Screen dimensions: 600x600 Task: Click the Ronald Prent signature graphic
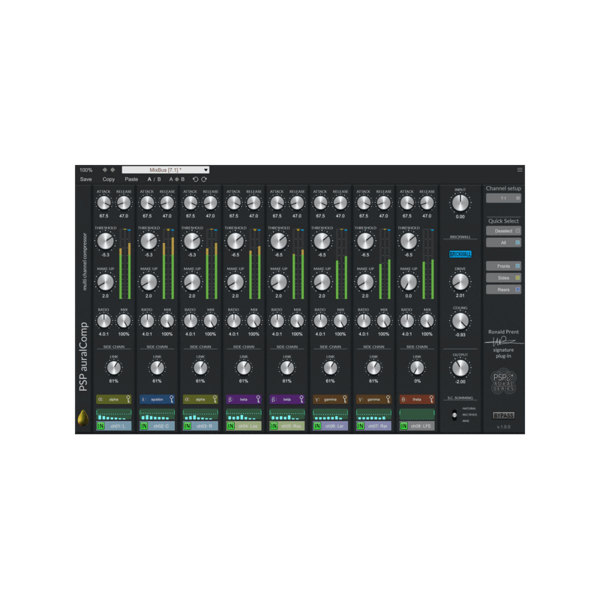point(504,341)
